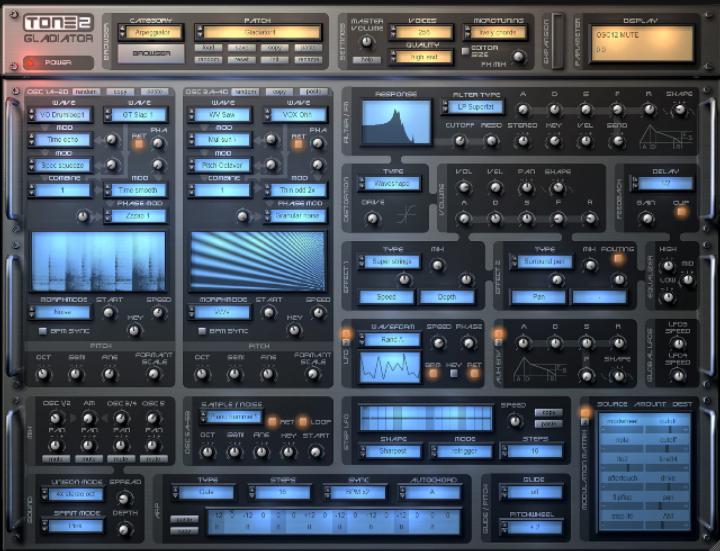Click the filter Cutoff knob
The width and height of the screenshot is (720, 551).
(x=460, y=141)
